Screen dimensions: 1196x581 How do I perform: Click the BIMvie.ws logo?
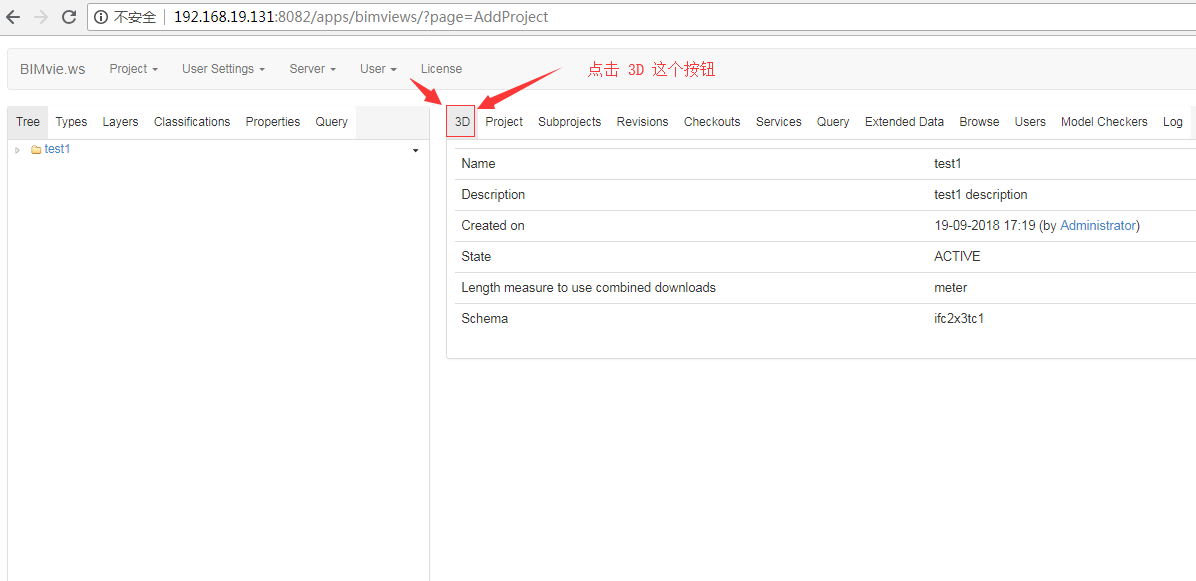[x=52, y=68]
